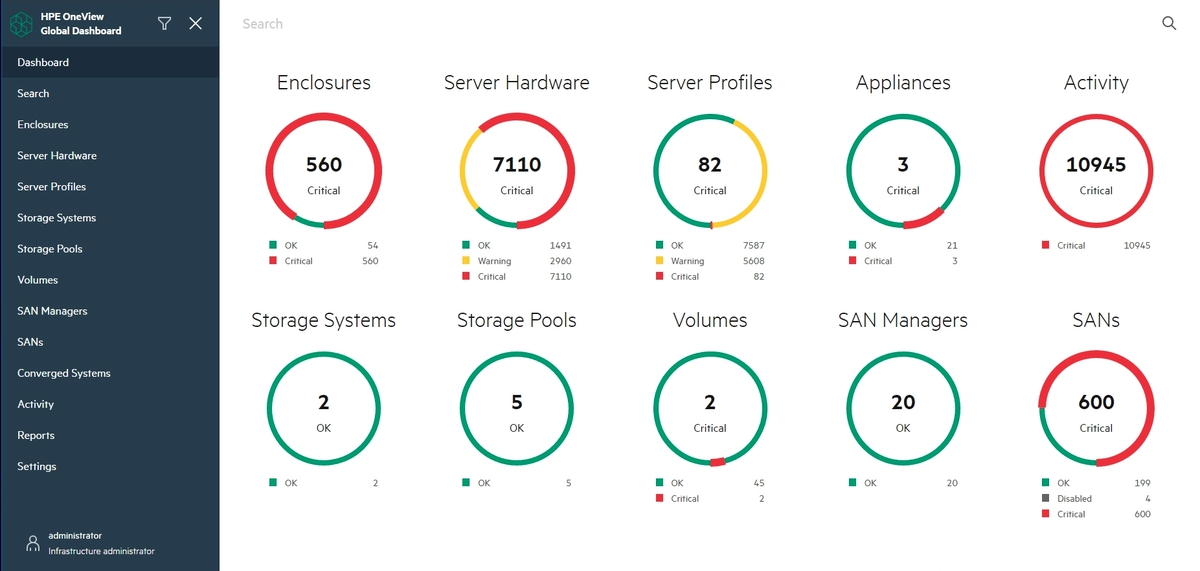This screenshot has width=1200, height=571.
Task: Click the Activity 10945 donut chart
Action: coord(1096,171)
